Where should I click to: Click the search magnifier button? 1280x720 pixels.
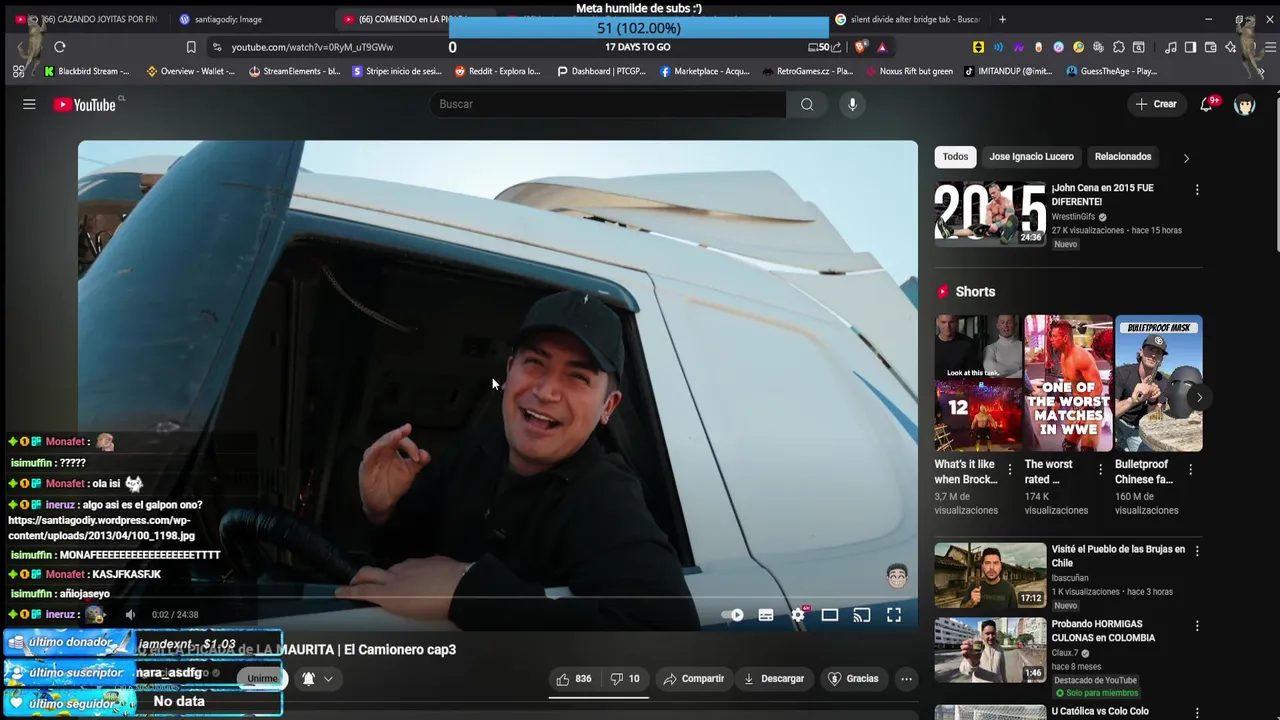(807, 104)
